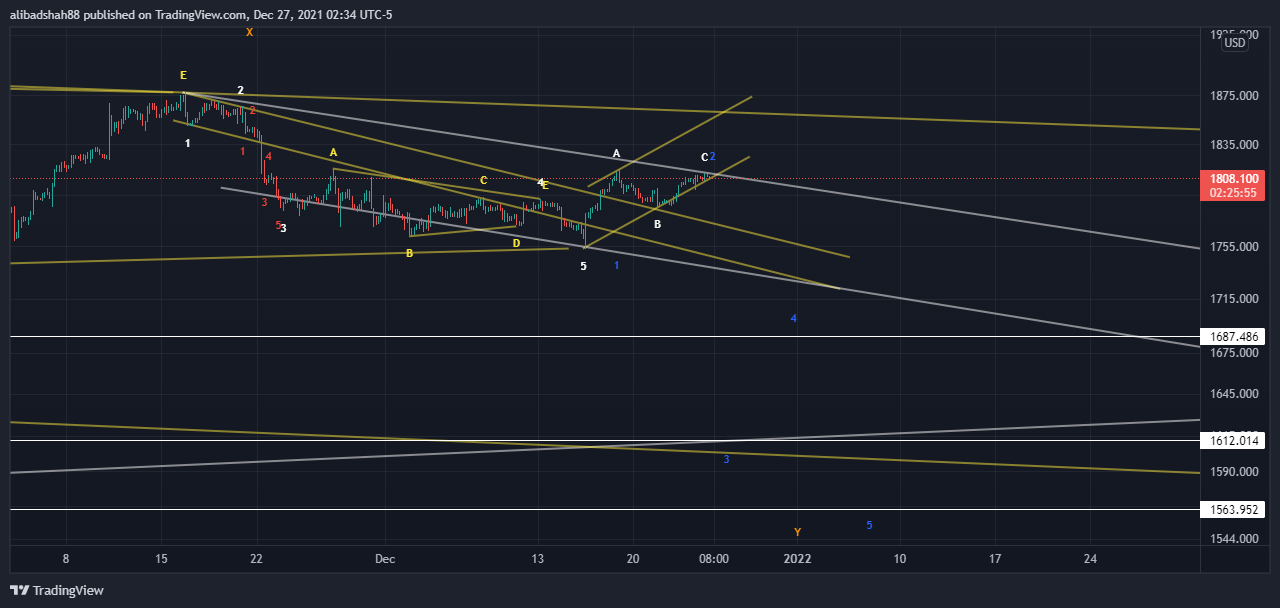Viewport: 1280px width, 608px height.
Task: Select the orange X wave label
Action: (x=250, y=32)
